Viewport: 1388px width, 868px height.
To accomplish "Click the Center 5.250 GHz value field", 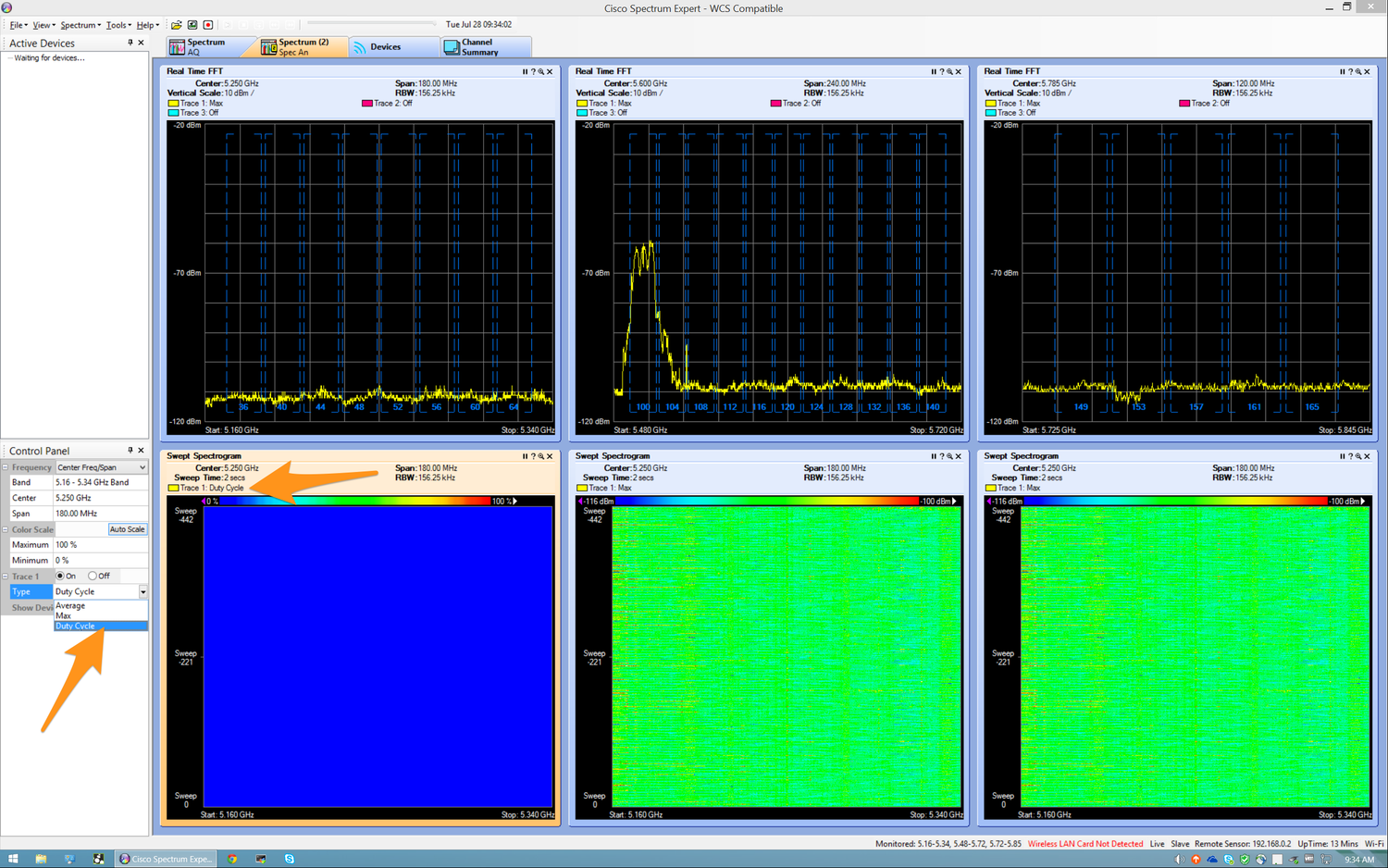I will 101,498.
